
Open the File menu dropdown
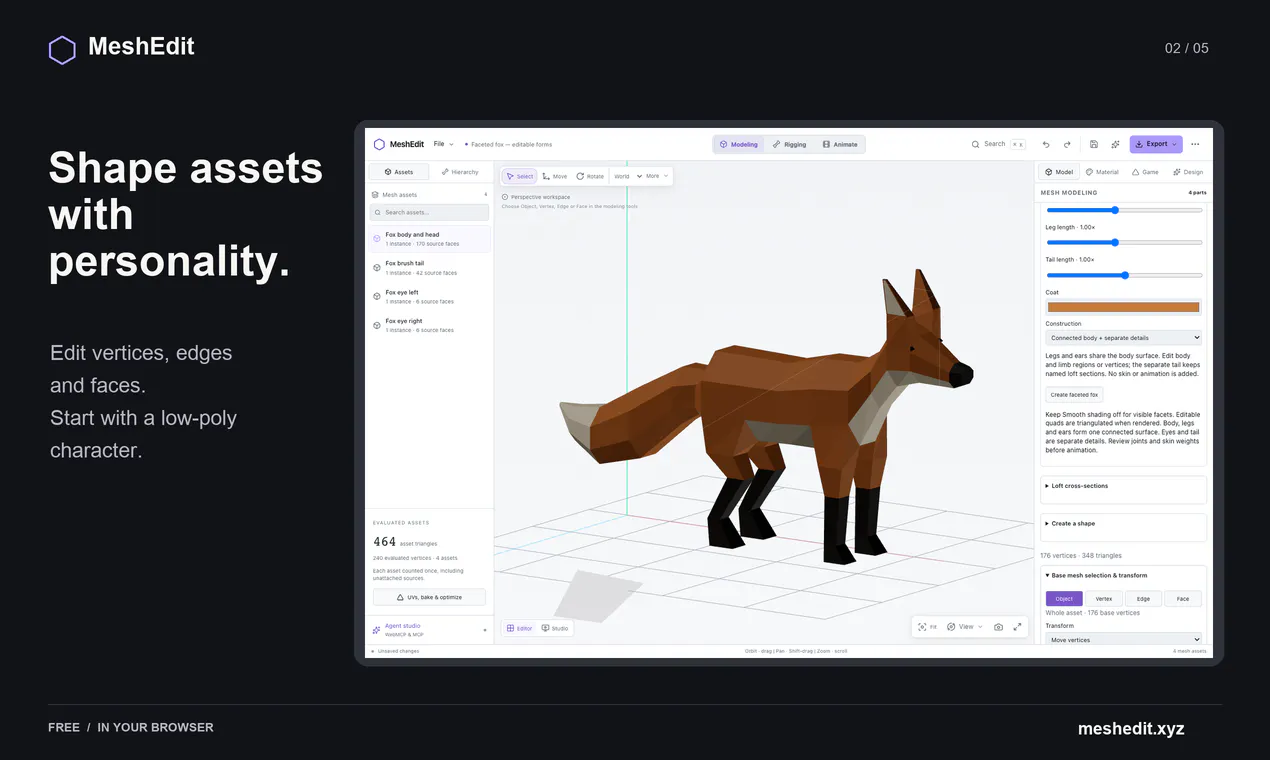coord(443,144)
